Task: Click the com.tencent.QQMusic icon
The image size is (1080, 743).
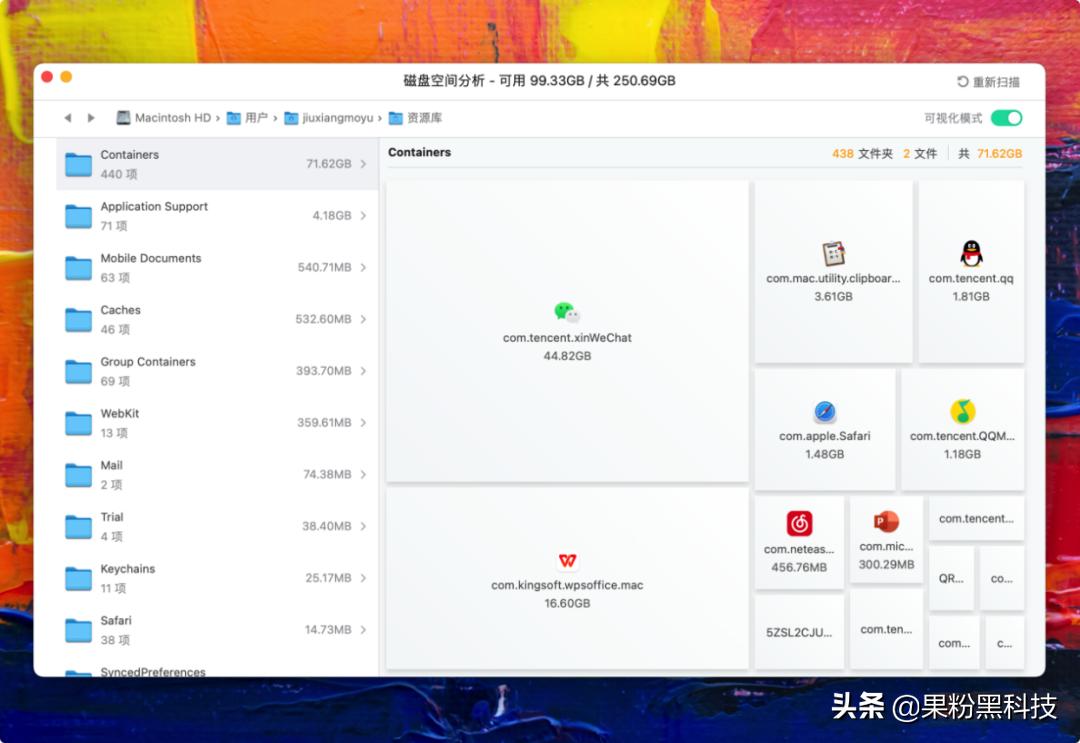Action: [962, 411]
